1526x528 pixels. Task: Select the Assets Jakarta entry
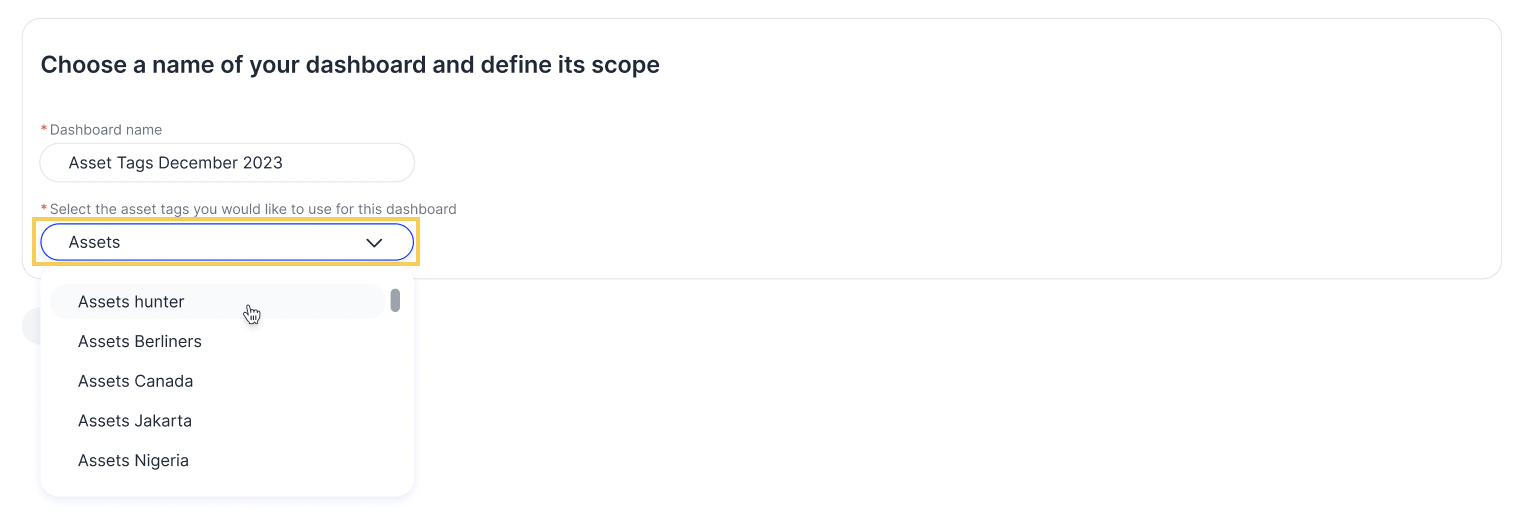217,421
